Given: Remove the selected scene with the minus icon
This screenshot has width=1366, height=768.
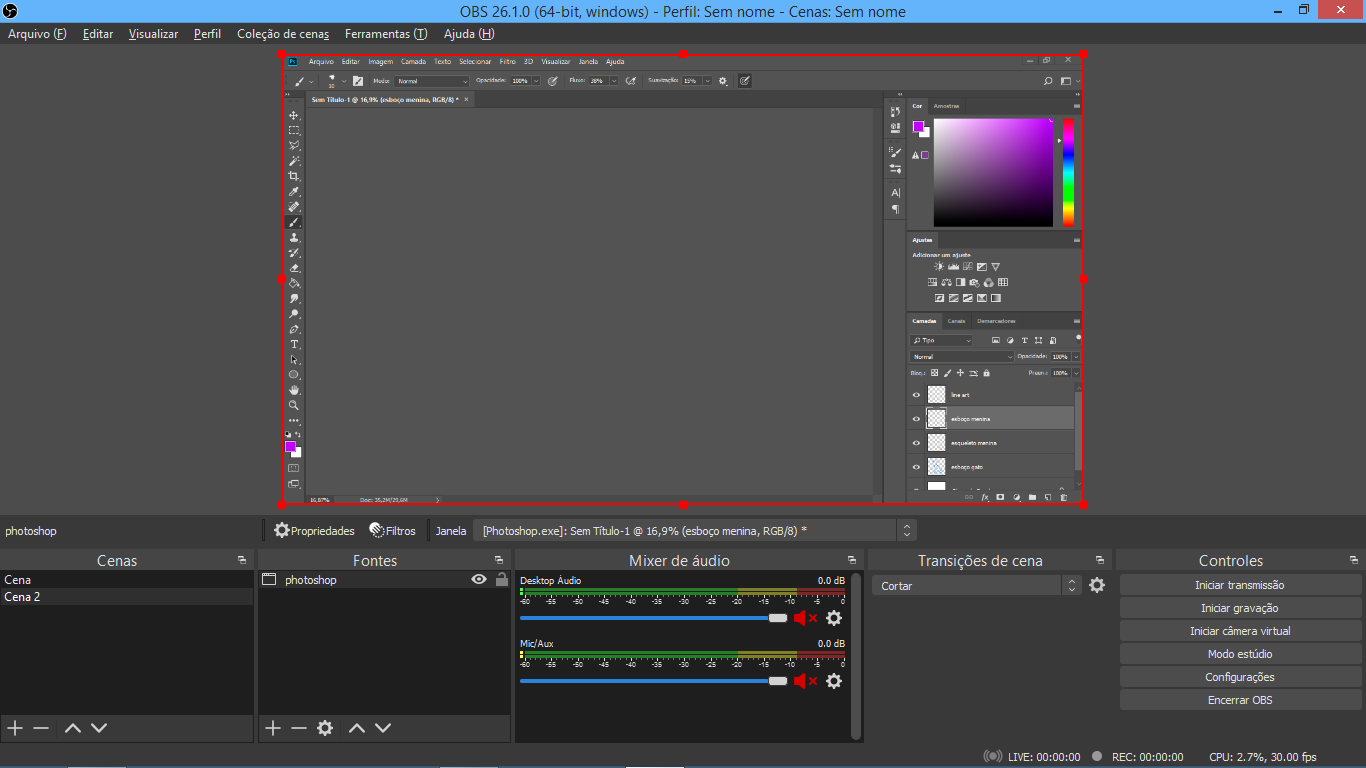Looking at the screenshot, I should coord(41,728).
